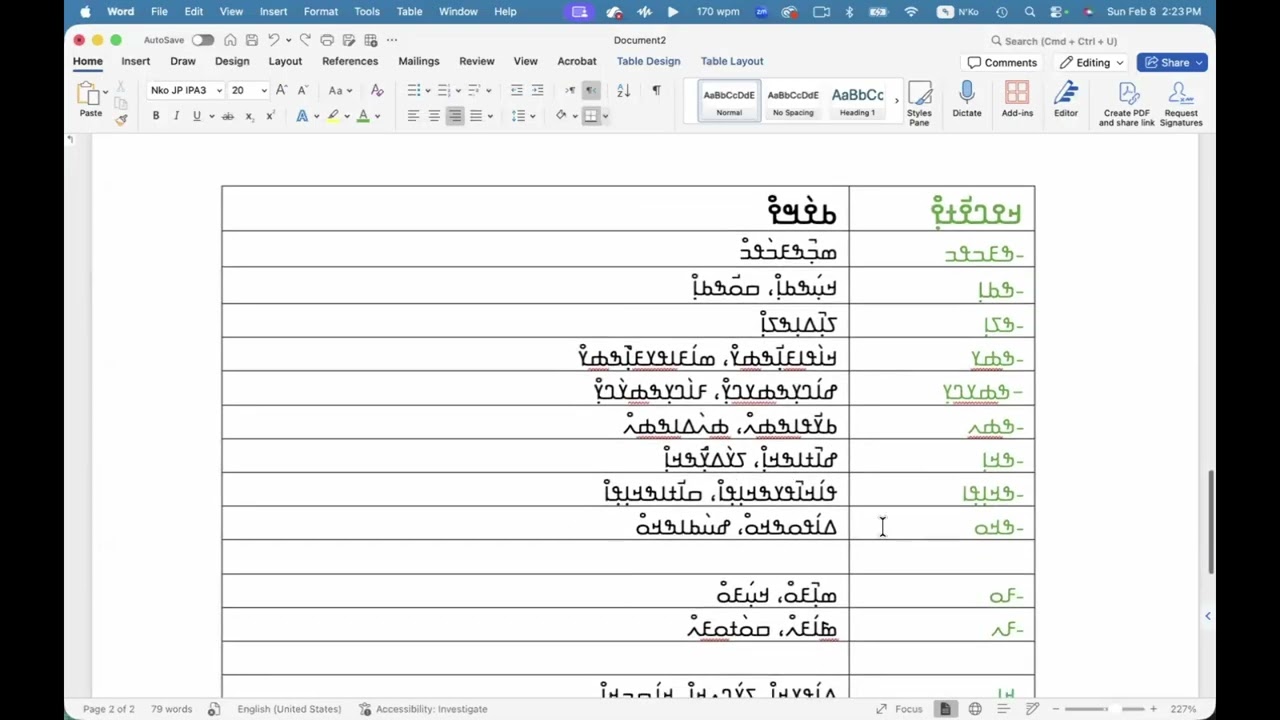Click the Share button
The image size is (1280, 720).
point(1172,63)
